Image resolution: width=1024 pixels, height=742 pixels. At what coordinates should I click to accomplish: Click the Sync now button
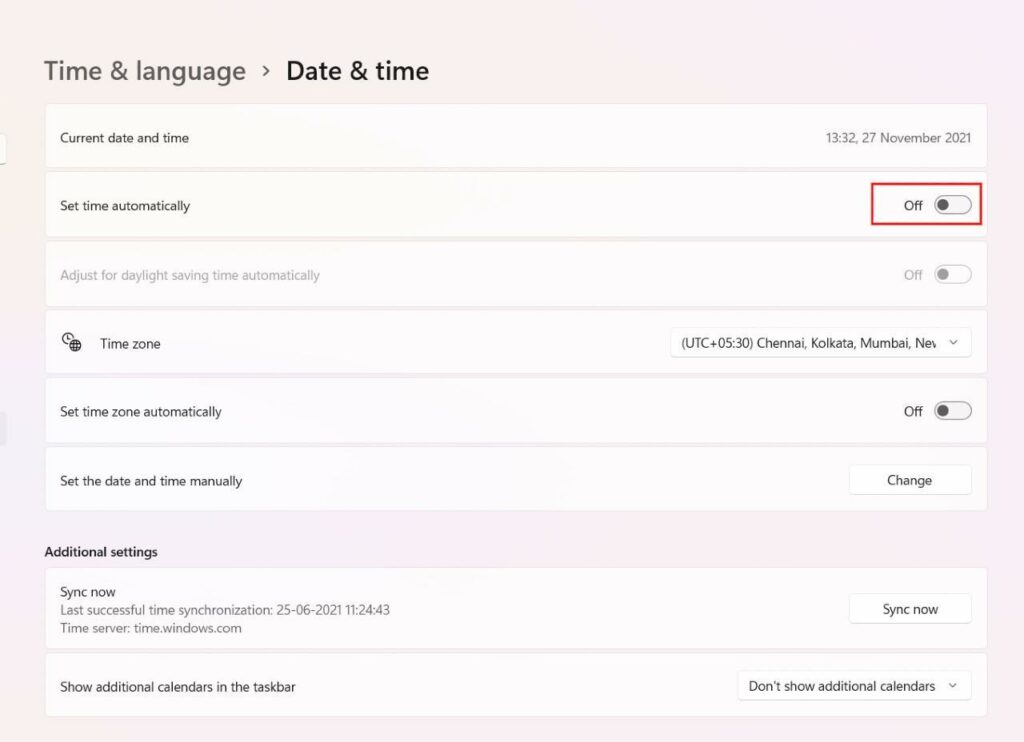point(910,609)
